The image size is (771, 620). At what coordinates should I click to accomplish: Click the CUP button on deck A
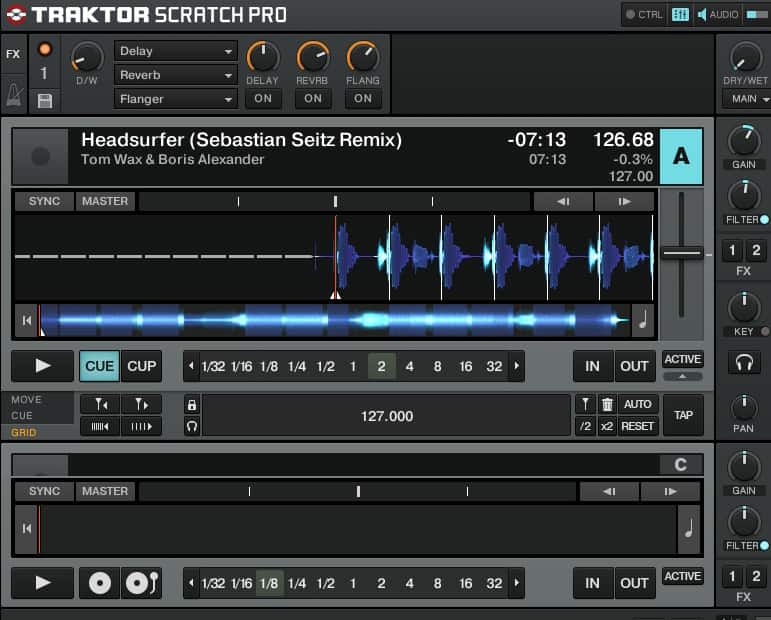point(142,366)
